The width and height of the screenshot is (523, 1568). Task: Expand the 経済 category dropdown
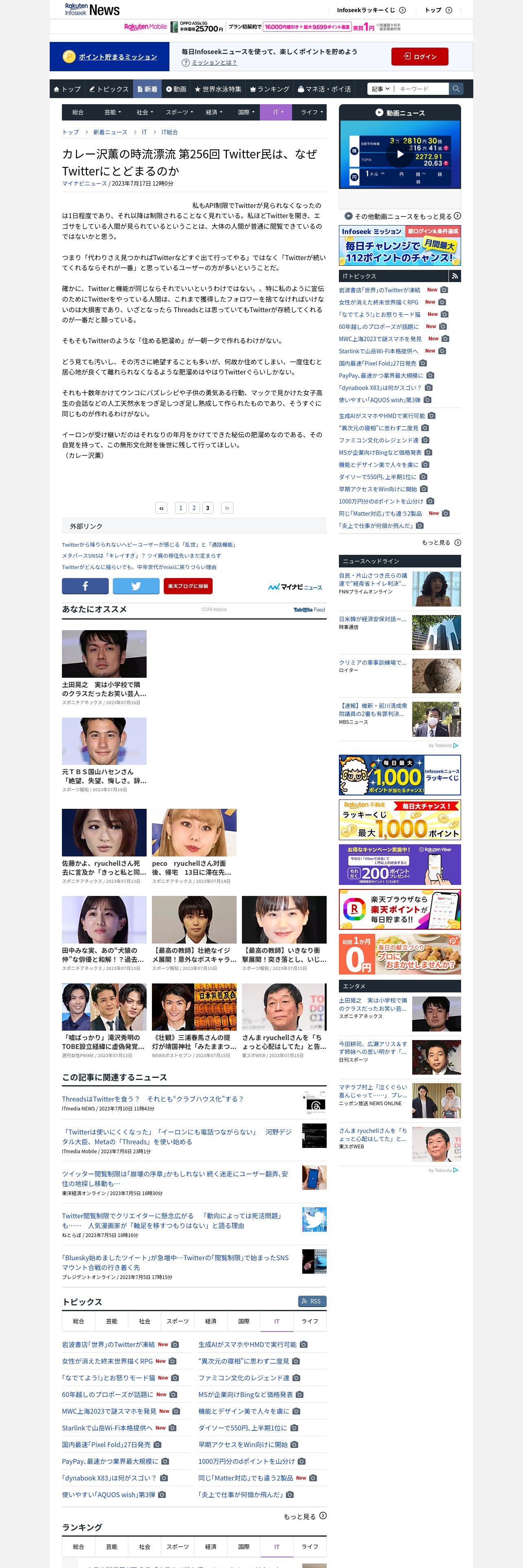(214, 112)
